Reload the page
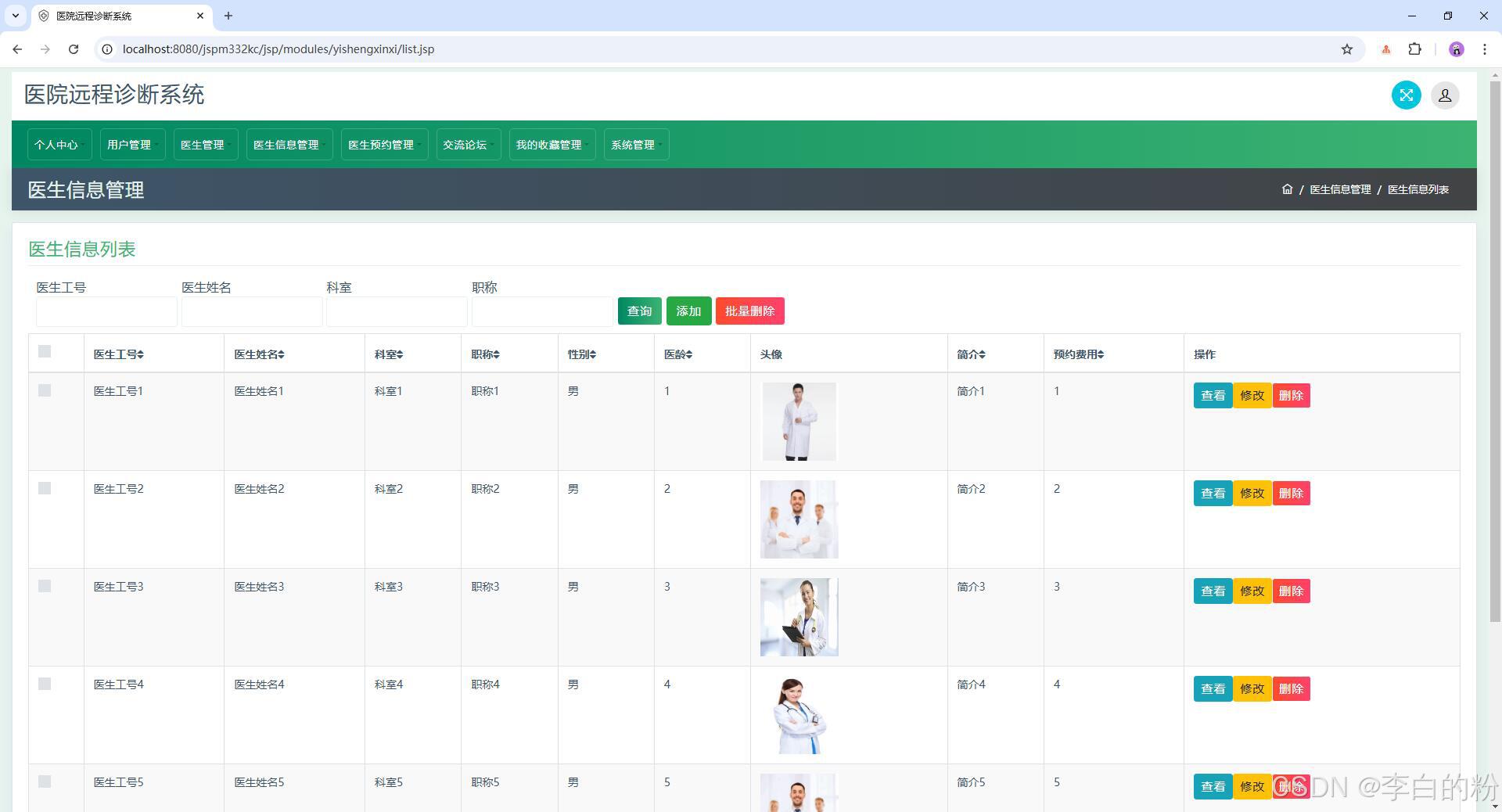Viewport: 1502px width, 812px height. tap(74, 49)
